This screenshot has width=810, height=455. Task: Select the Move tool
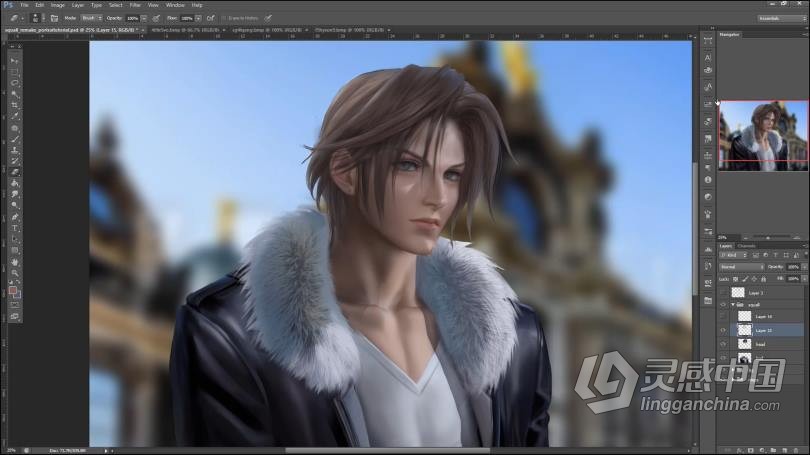click(14, 60)
